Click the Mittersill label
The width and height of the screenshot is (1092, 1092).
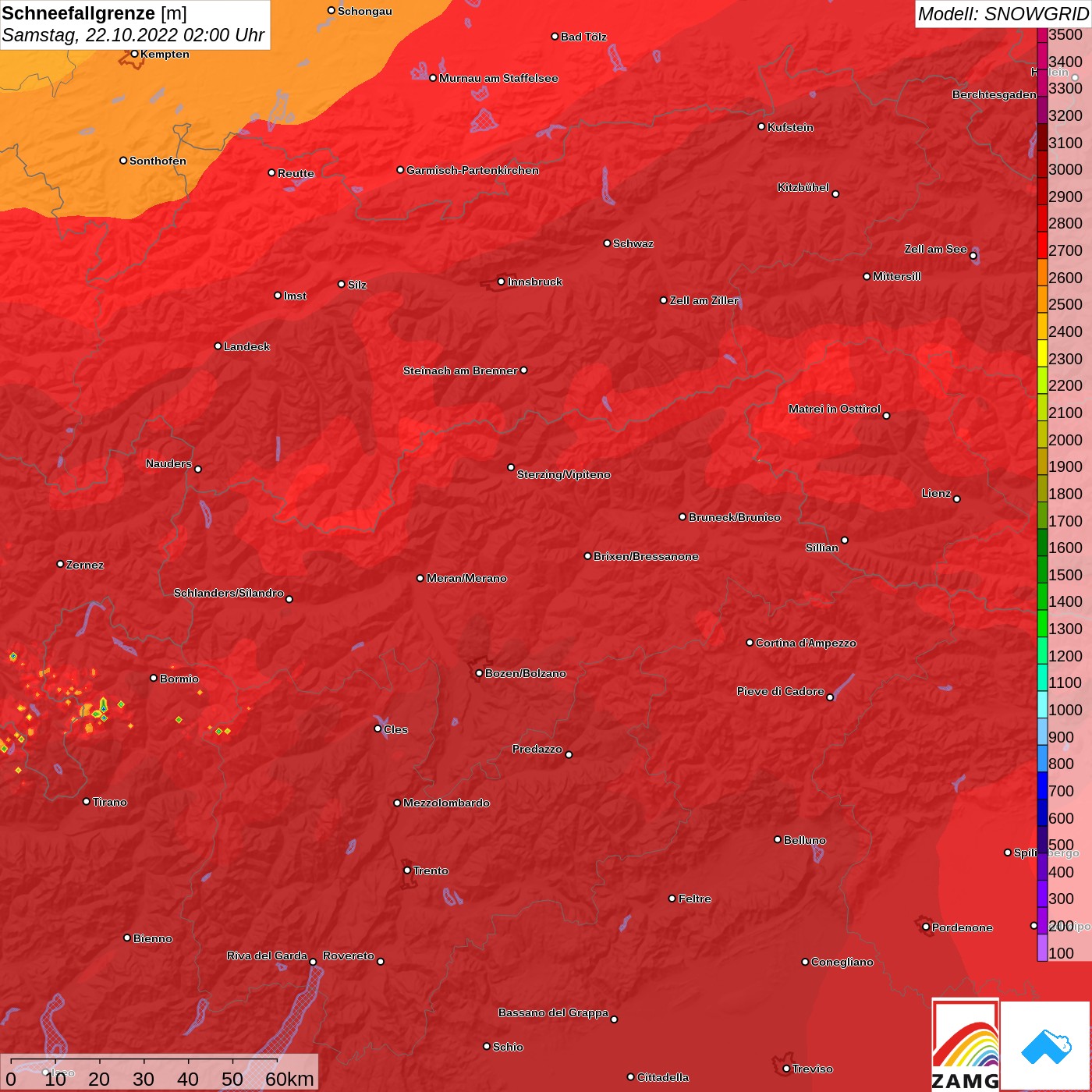tap(897, 276)
